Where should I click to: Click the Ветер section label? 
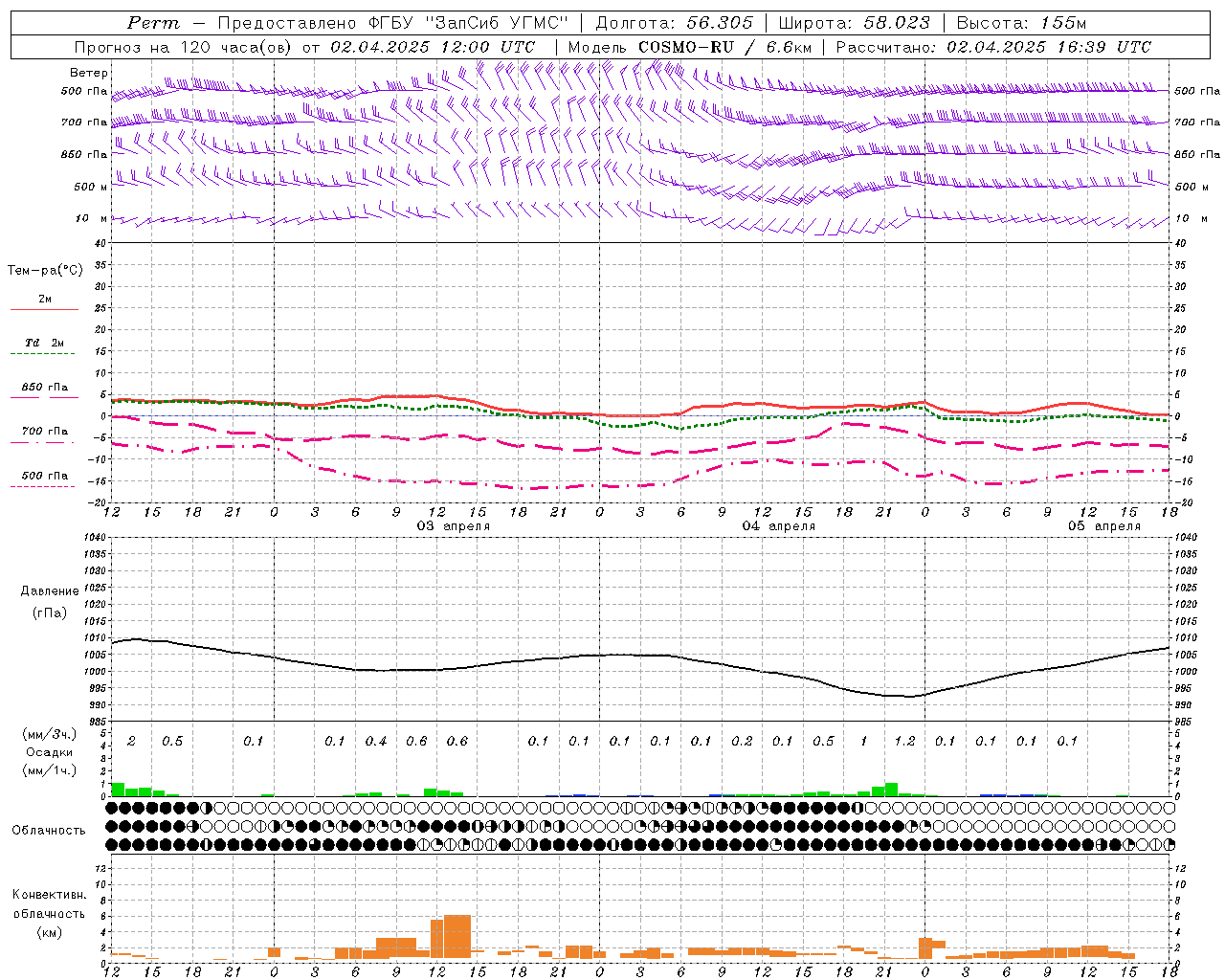(89, 73)
